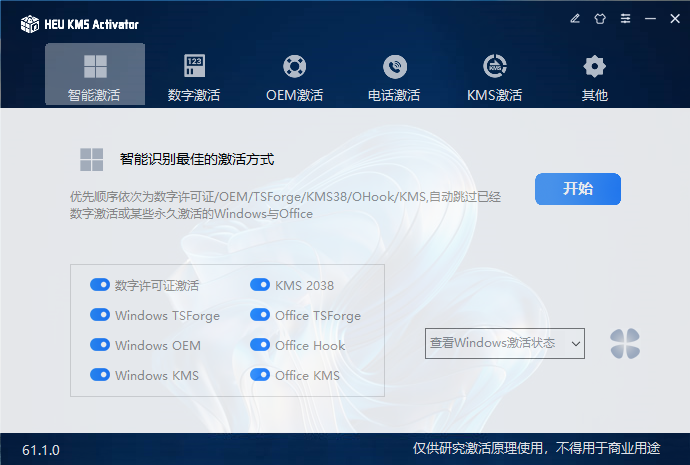
Task: Disable the Windows TSForge switch
Action: point(100,315)
